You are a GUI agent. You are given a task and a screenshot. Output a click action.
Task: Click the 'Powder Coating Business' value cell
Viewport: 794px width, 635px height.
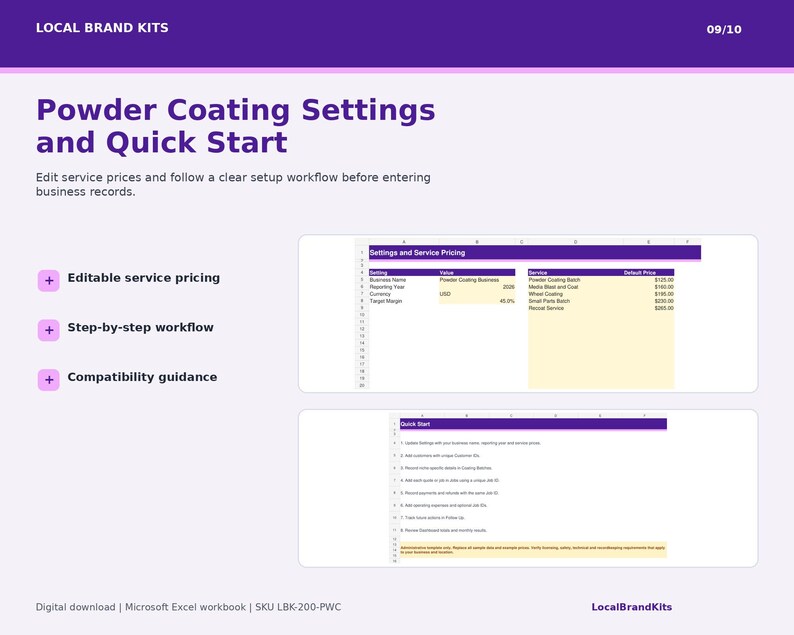(477, 280)
